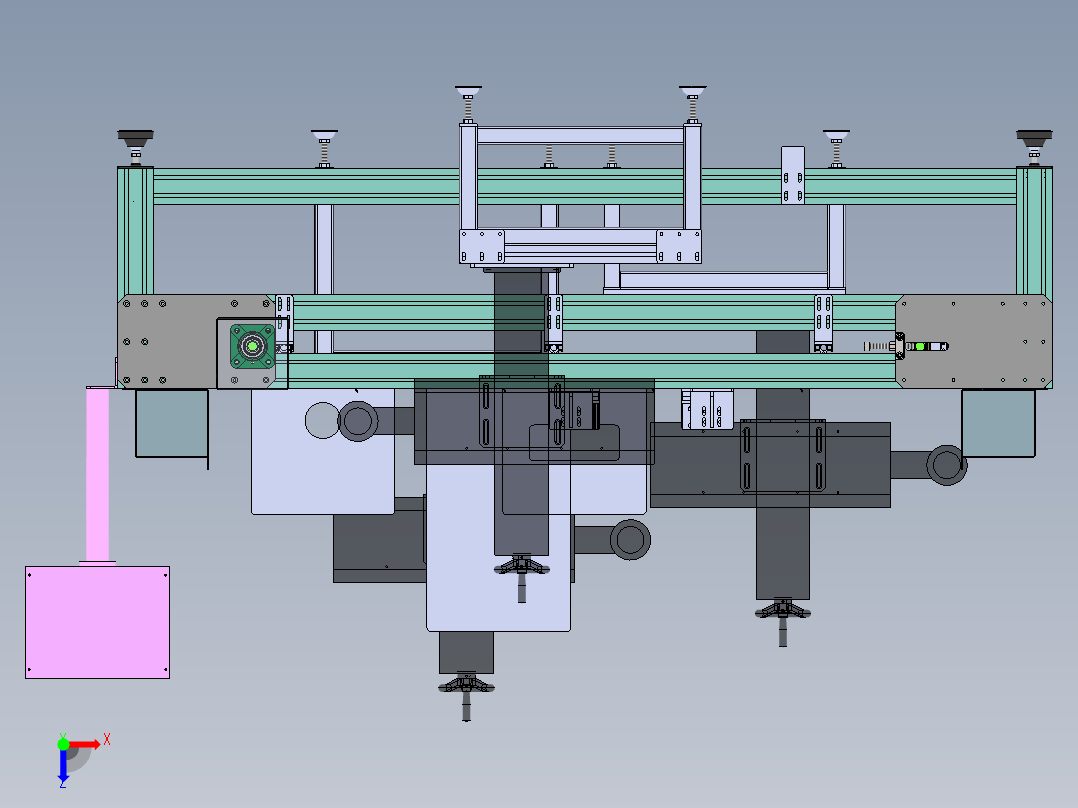Viewport: 1078px width, 808px height.
Task: Select the teal-gray box under the right end plate
Action: [x=998, y=423]
